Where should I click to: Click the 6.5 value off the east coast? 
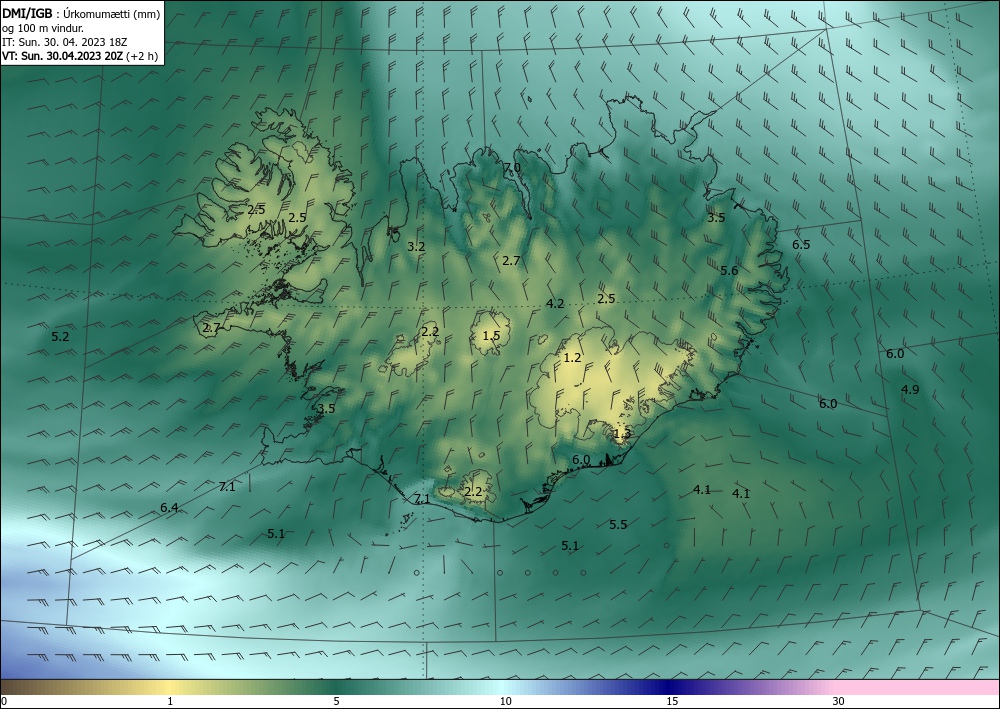(x=801, y=244)
